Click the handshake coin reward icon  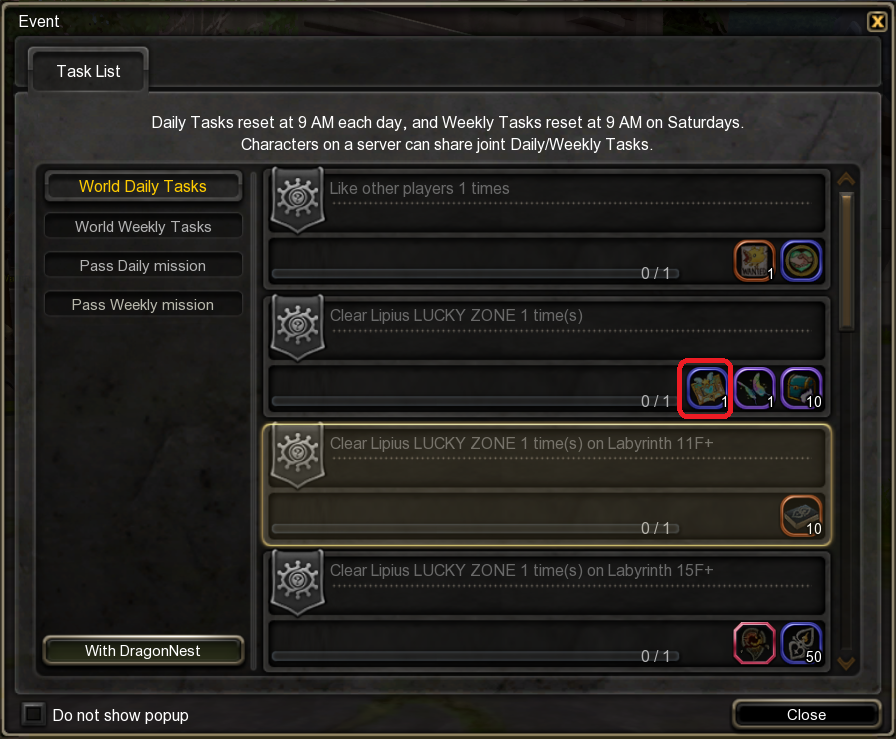pyautogui.click(x=801, y=261)
